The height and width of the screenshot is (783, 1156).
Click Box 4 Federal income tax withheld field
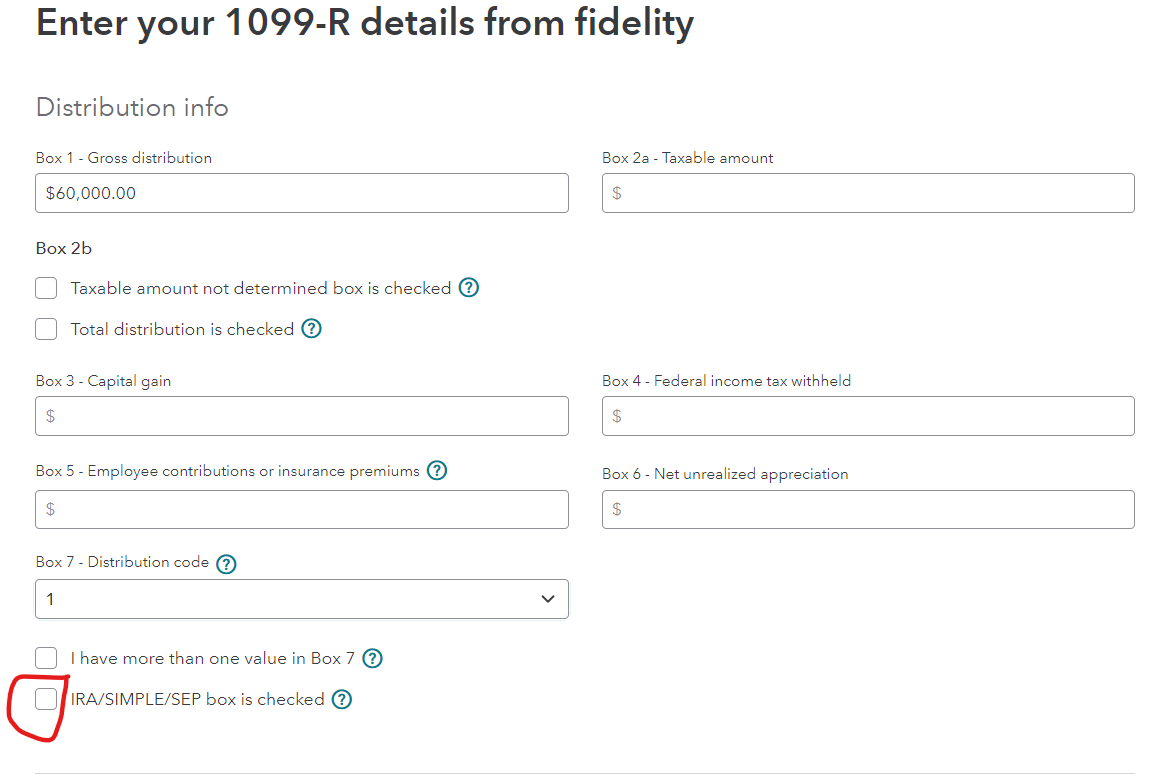(x=867, y=416)
